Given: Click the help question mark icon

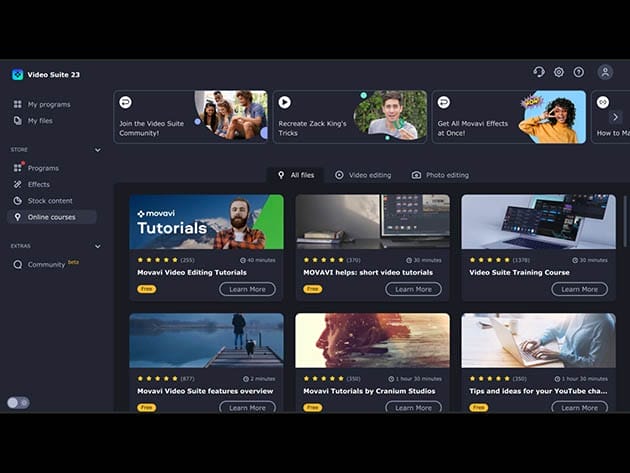Looking at the screenshot, I should point(578,72).
